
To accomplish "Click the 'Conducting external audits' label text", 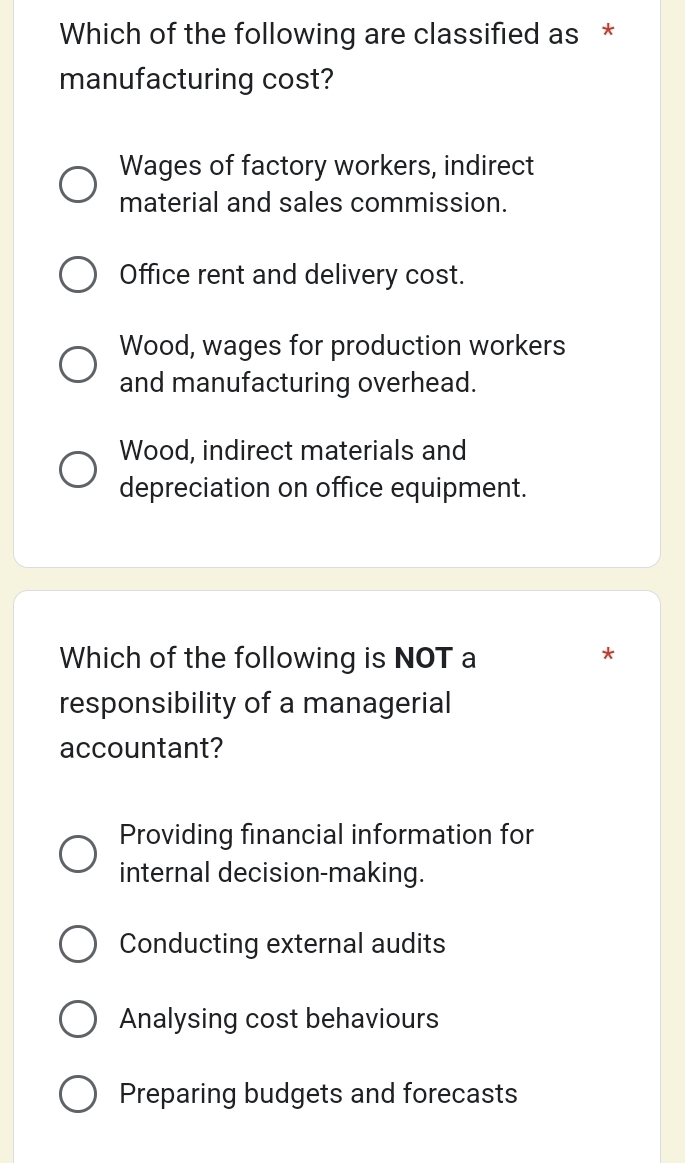I will tap(282, 943).
